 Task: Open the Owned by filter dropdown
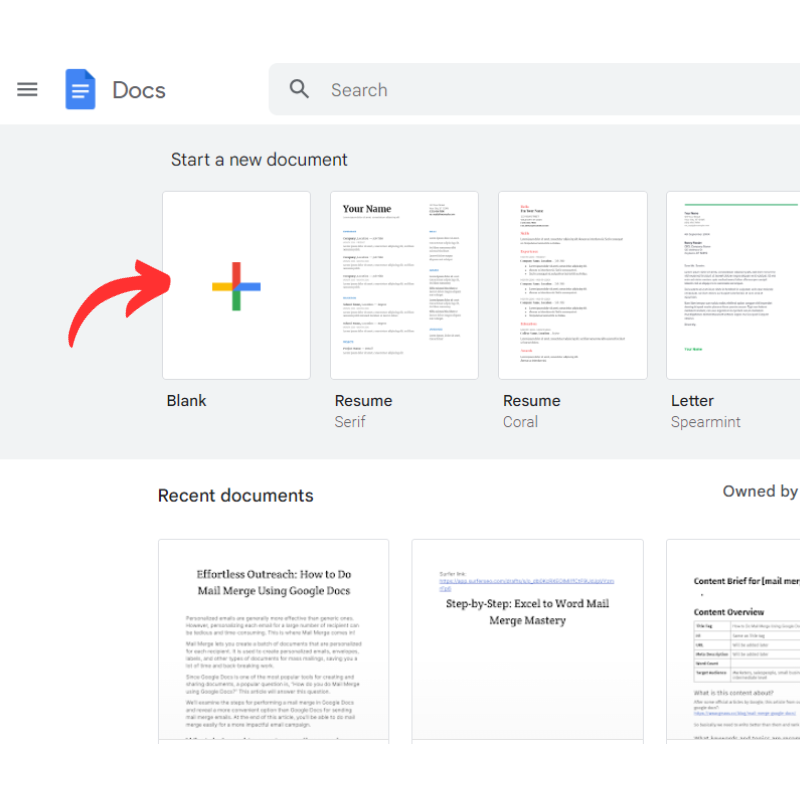(761, 491)
